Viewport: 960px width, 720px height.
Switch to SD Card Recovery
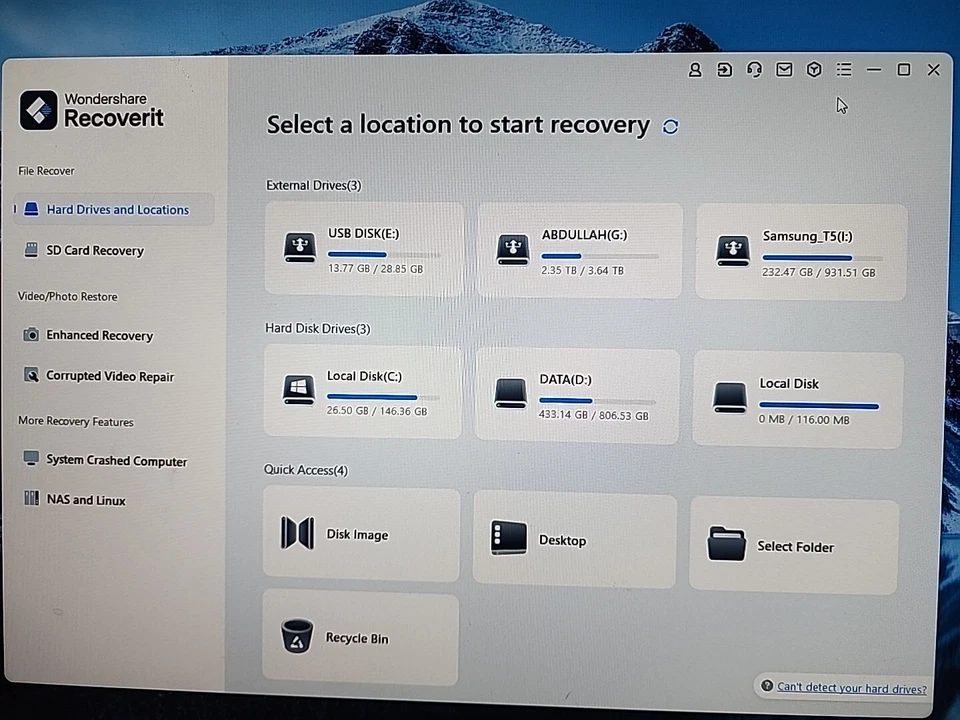94,250
